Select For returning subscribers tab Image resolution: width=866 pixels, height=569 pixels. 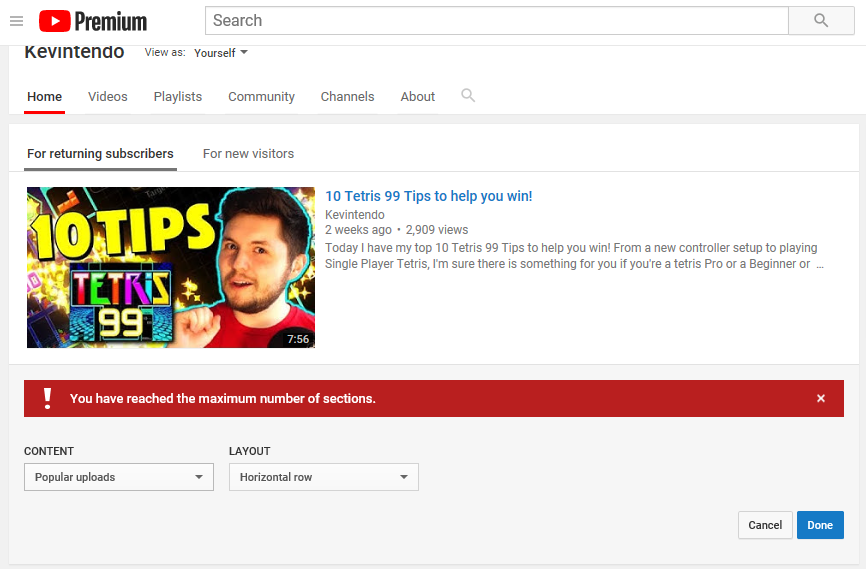(101, 154)
